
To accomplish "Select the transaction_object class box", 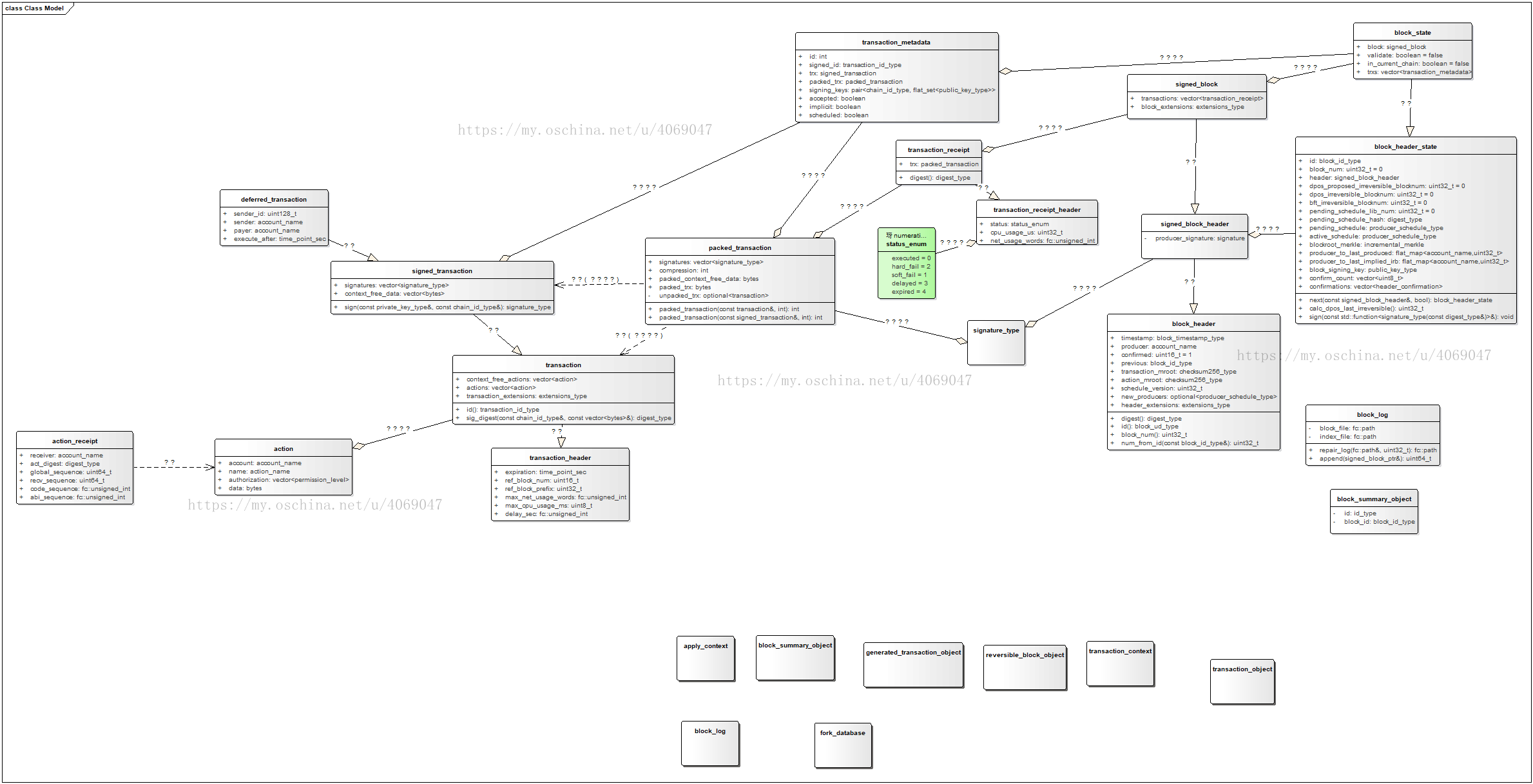I will [x=1242, y=682].
